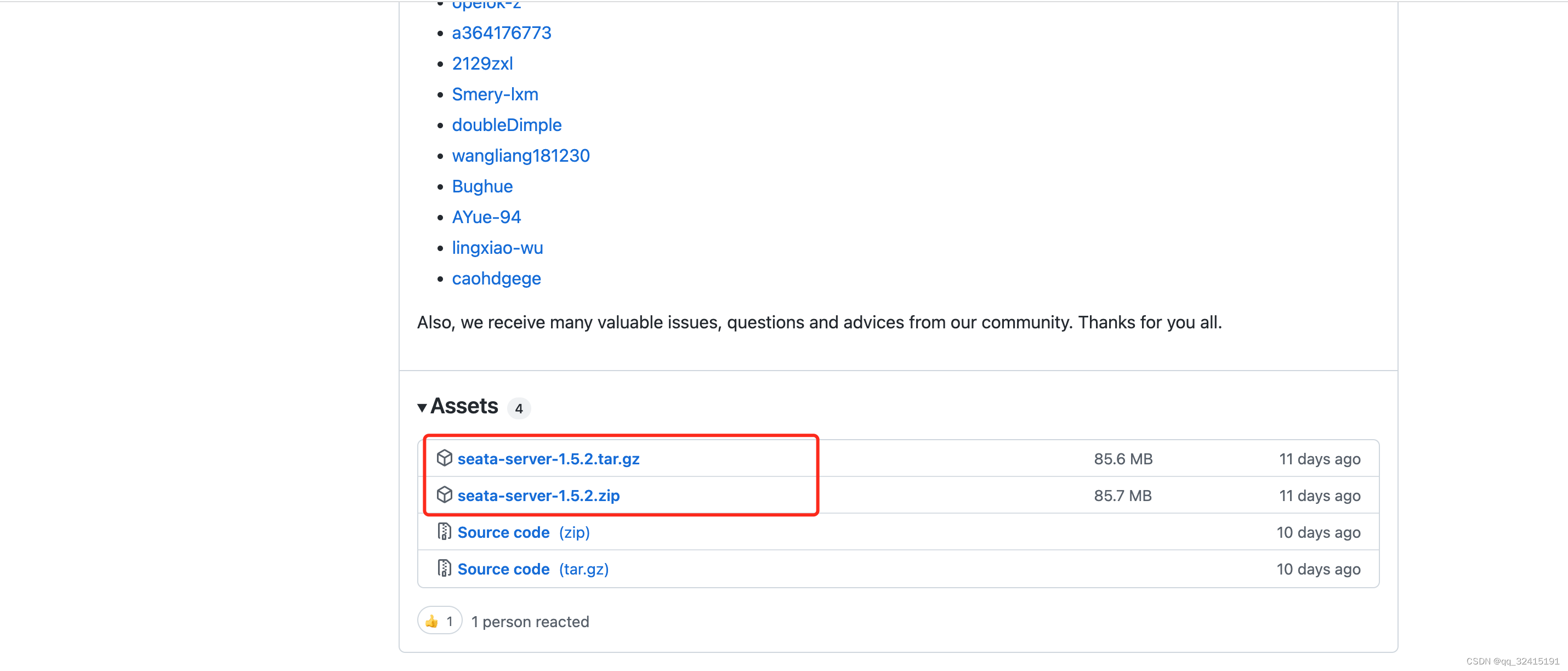Click the package icon beside seata-server-1.5.2.tar.gz
The width and height of the screenshot is (1568, 671).
click(444, 458)
